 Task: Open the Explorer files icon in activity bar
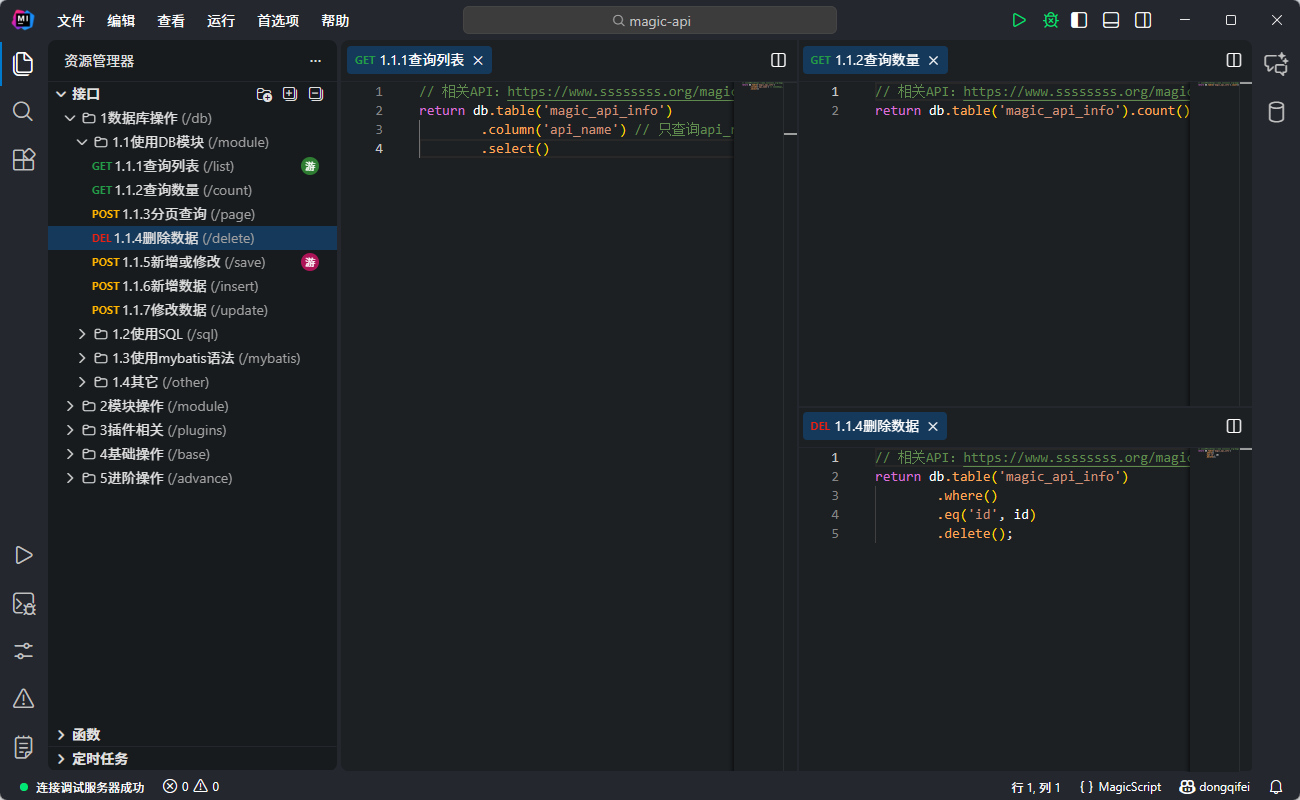pyautogui.click(x=24, y=64)
